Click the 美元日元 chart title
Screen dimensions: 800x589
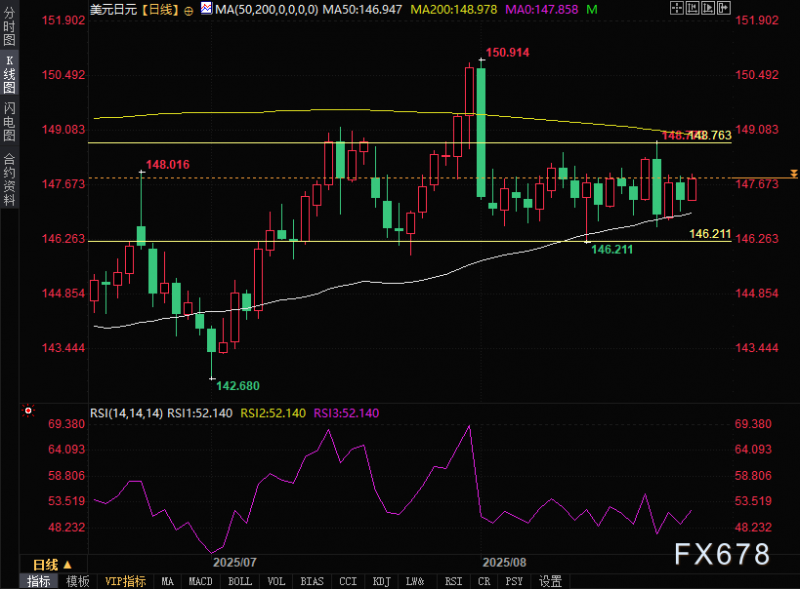tap(113, 9)
